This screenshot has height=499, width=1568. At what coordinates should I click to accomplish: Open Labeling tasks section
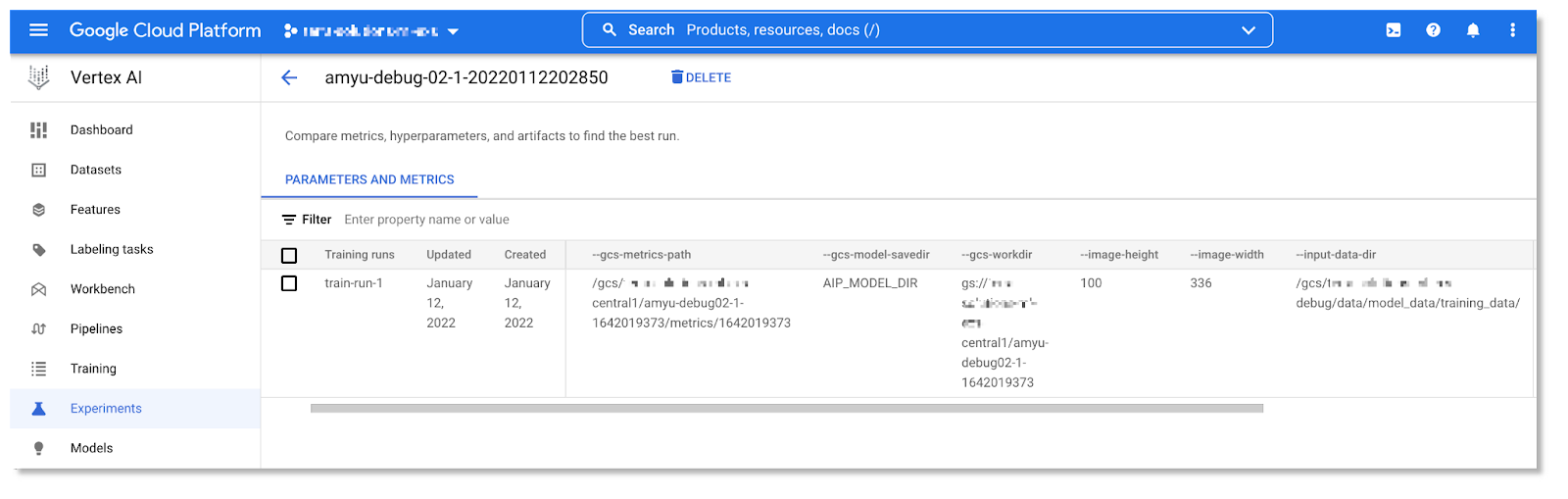tap(112, 250)
